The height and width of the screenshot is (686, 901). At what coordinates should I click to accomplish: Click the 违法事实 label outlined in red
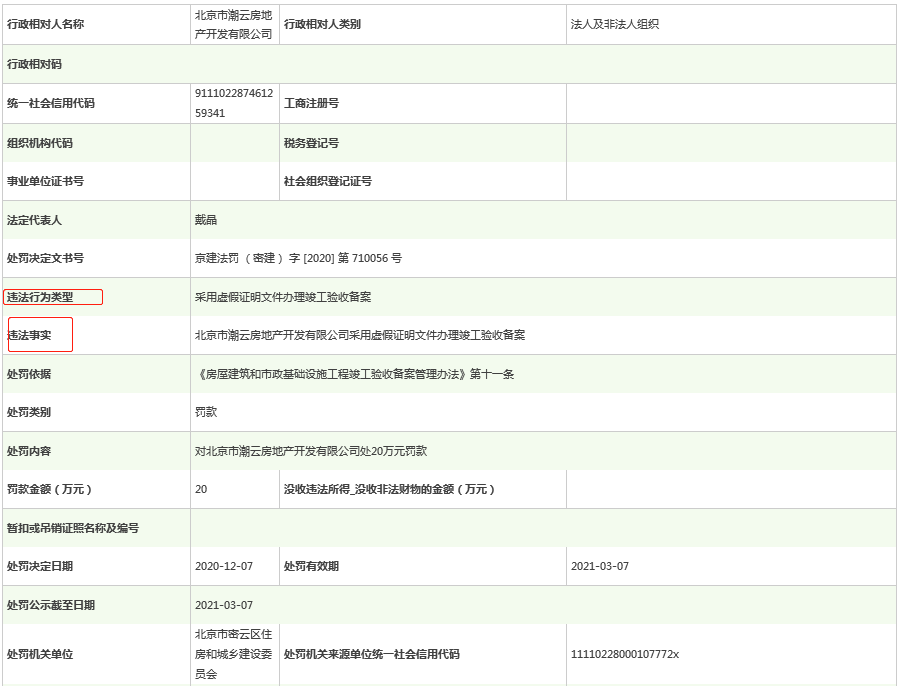pyautogui.click(x=30, y=335)
